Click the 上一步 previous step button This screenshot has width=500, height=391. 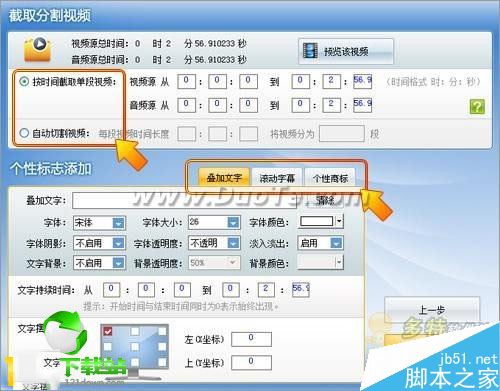tap(432, 310)
